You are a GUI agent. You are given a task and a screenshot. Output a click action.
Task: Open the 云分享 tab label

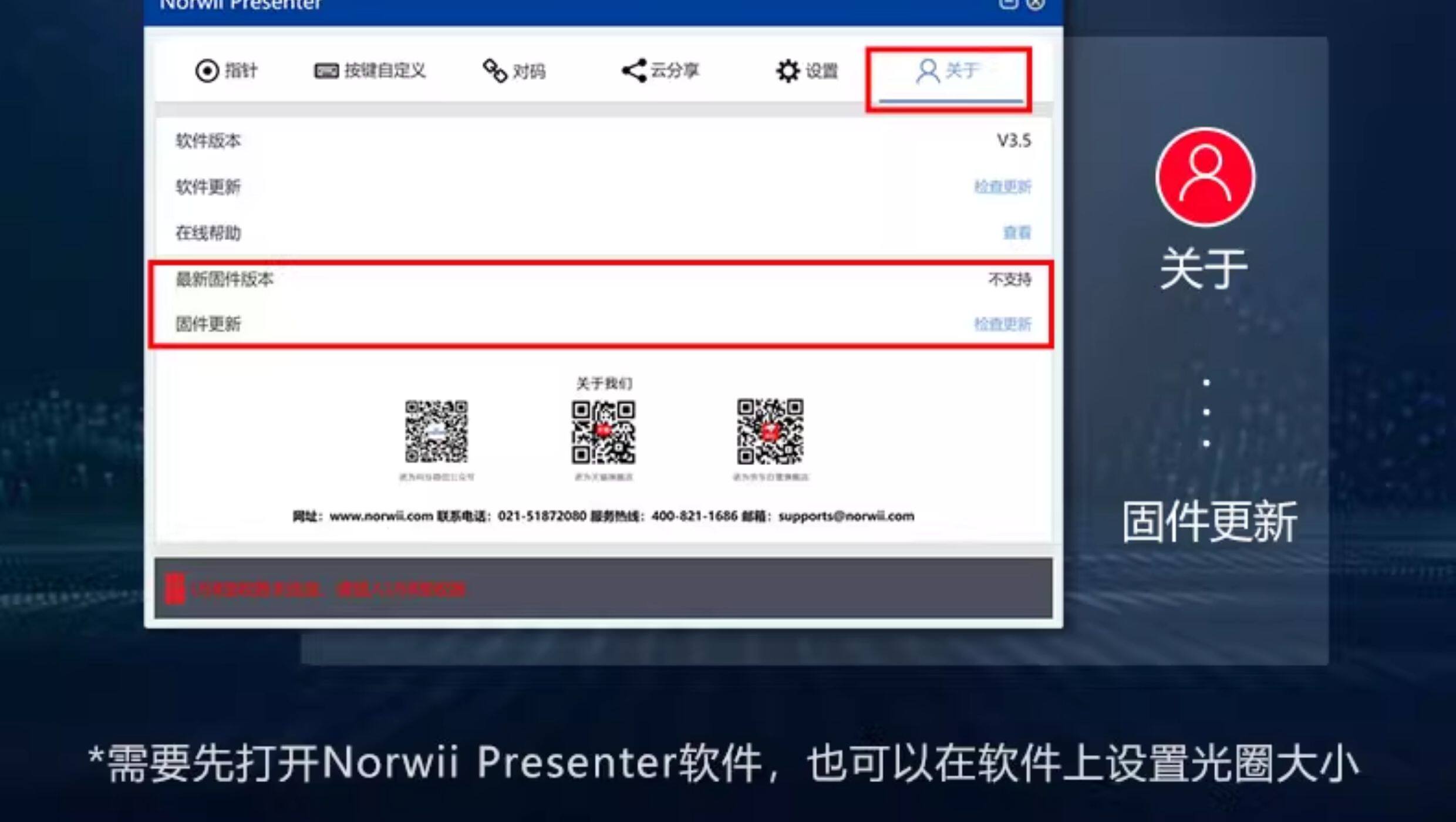click(675, 71)
